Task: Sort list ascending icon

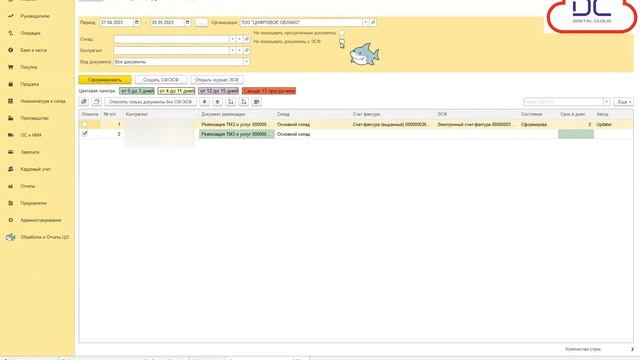Action: click(231, 102)
